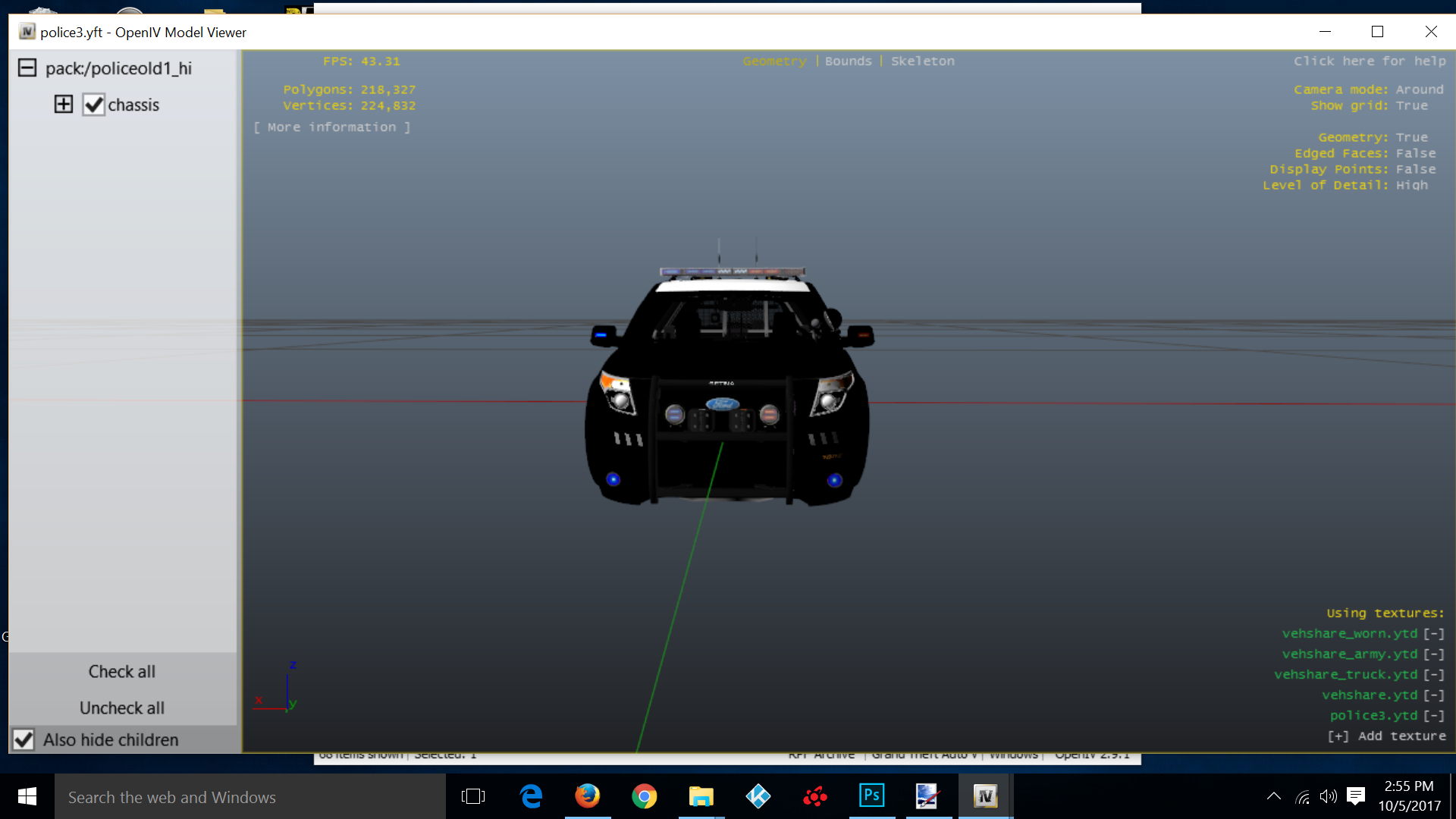Launch Firefox from the taskbar
This screenshot has width=1456, height=819.
click(587, 796)
